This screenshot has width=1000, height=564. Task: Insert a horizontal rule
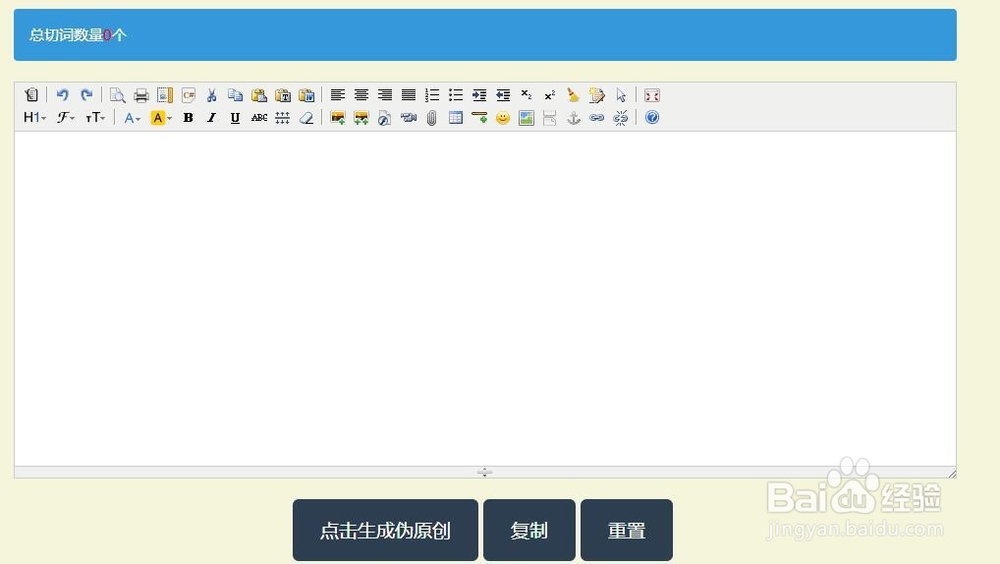(479, 117)
